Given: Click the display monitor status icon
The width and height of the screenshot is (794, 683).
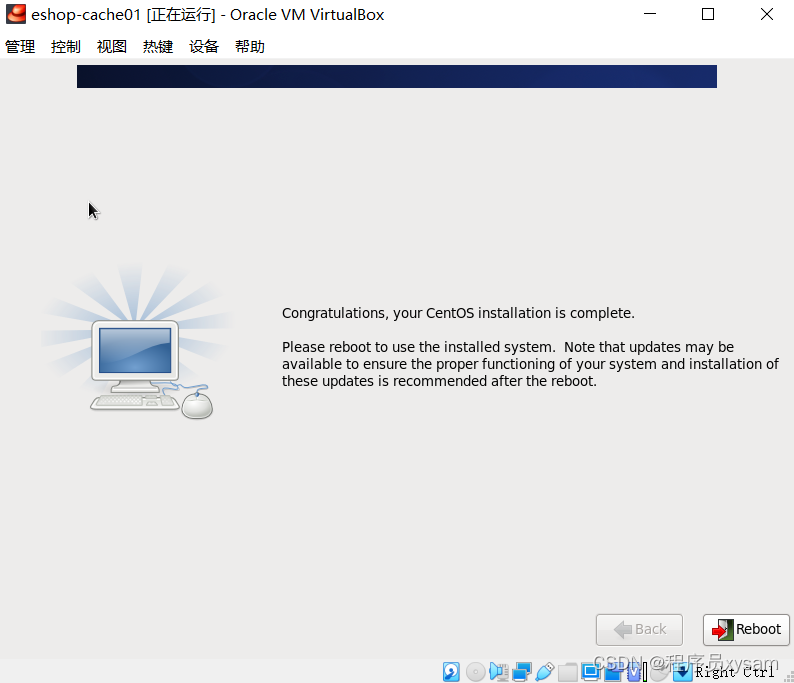Looking at the screenshot, I should (590, 671).
